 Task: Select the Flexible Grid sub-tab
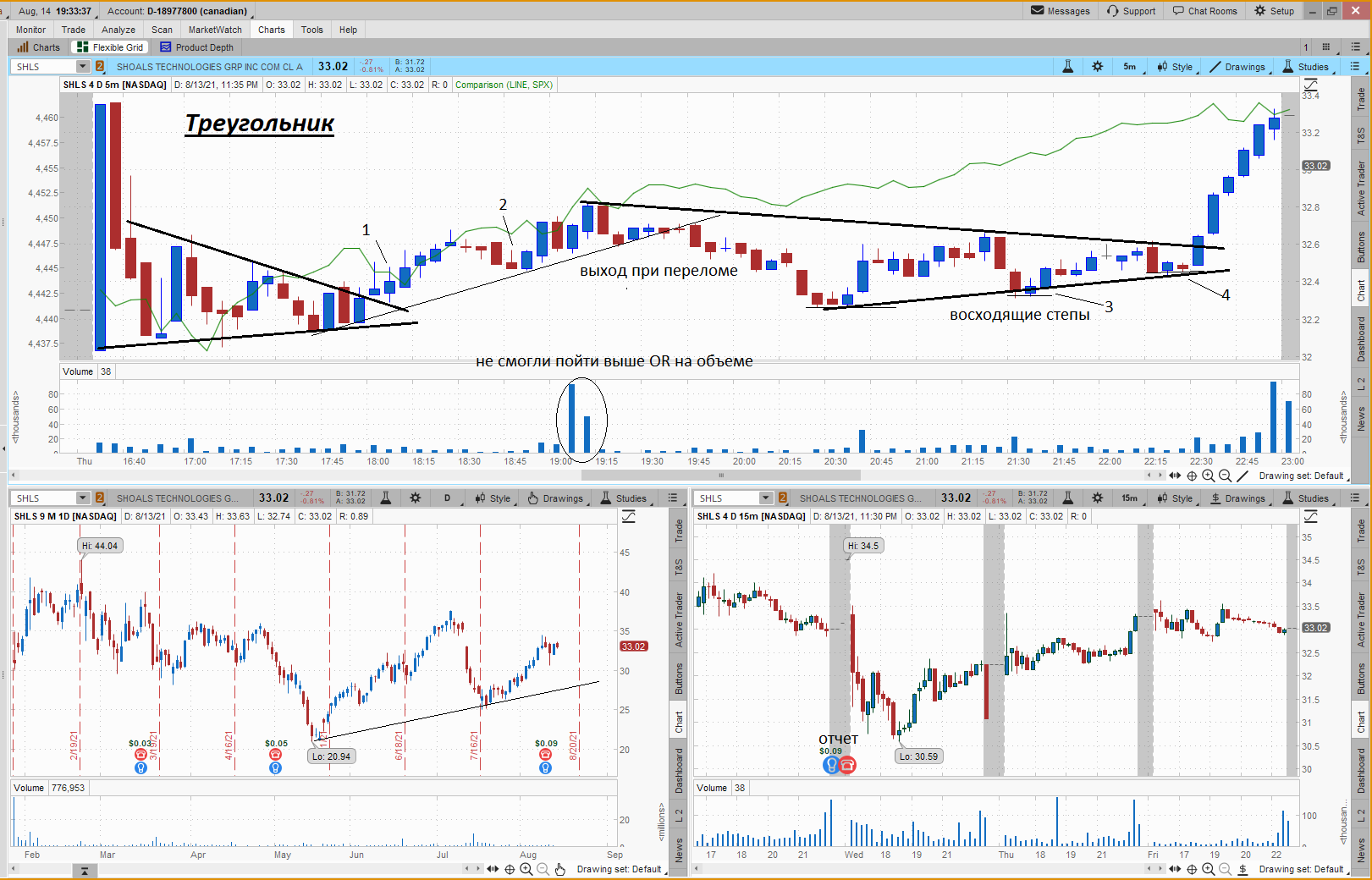[110, 47]
